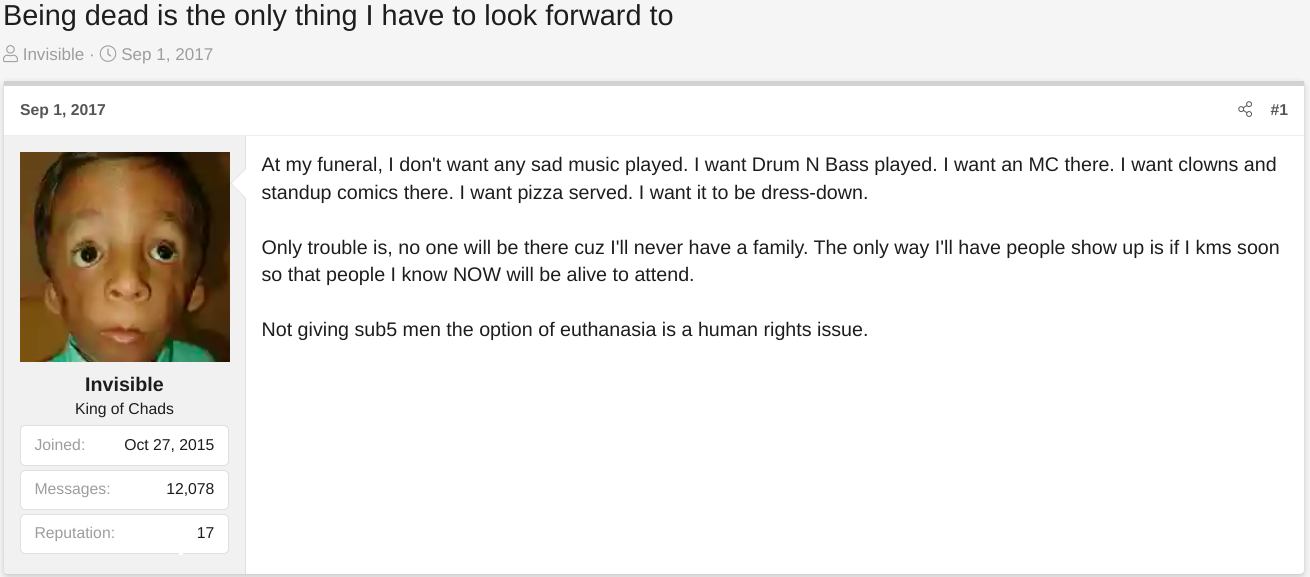1310x577 pixels.
Task: Click the poster's avatar image
Action: [125, 257]
